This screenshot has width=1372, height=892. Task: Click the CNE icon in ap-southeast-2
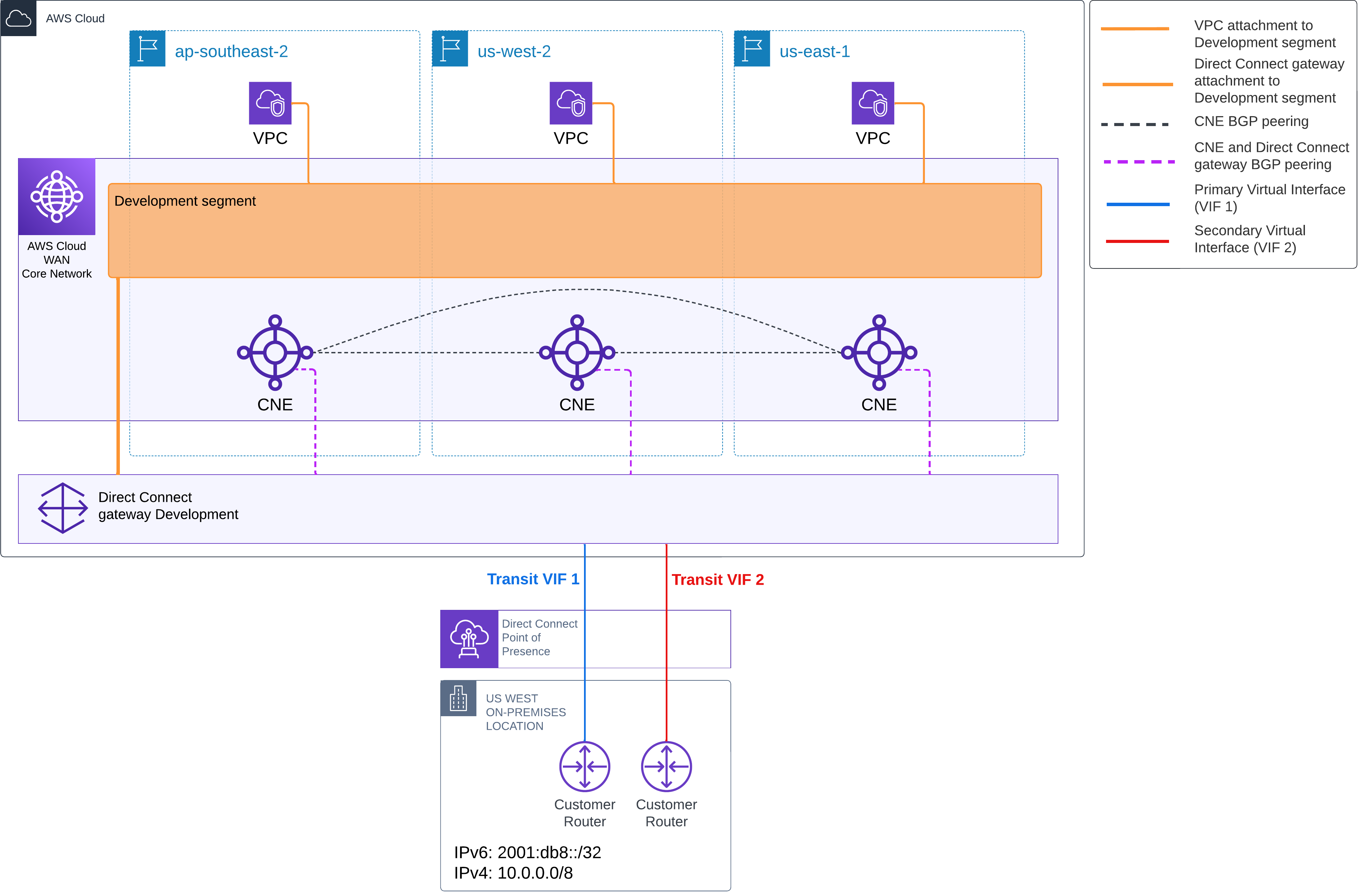[275, 353]
